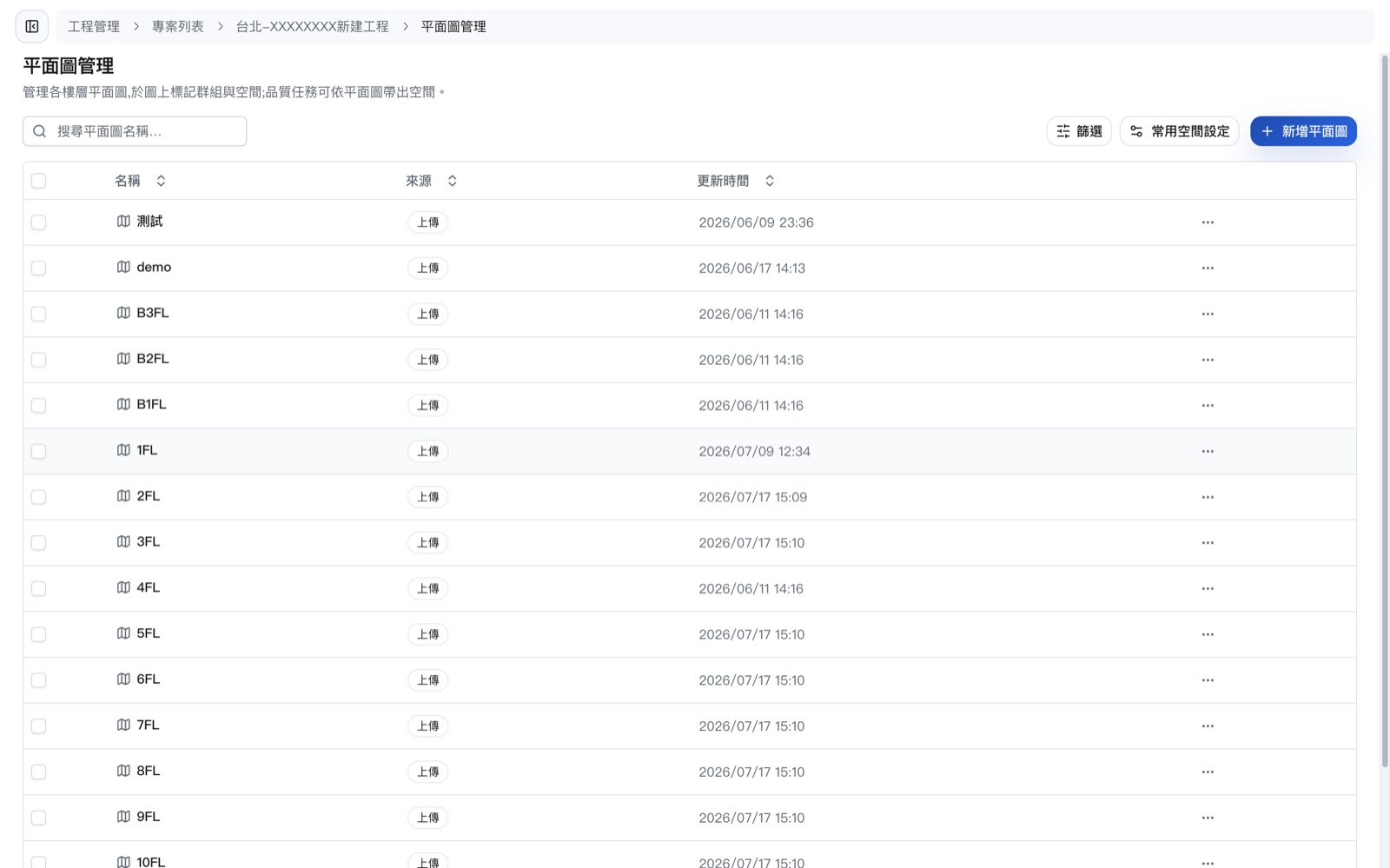1390x868 pixels.
Task: Open more options for 4FL row
Action: (1208, 588)
